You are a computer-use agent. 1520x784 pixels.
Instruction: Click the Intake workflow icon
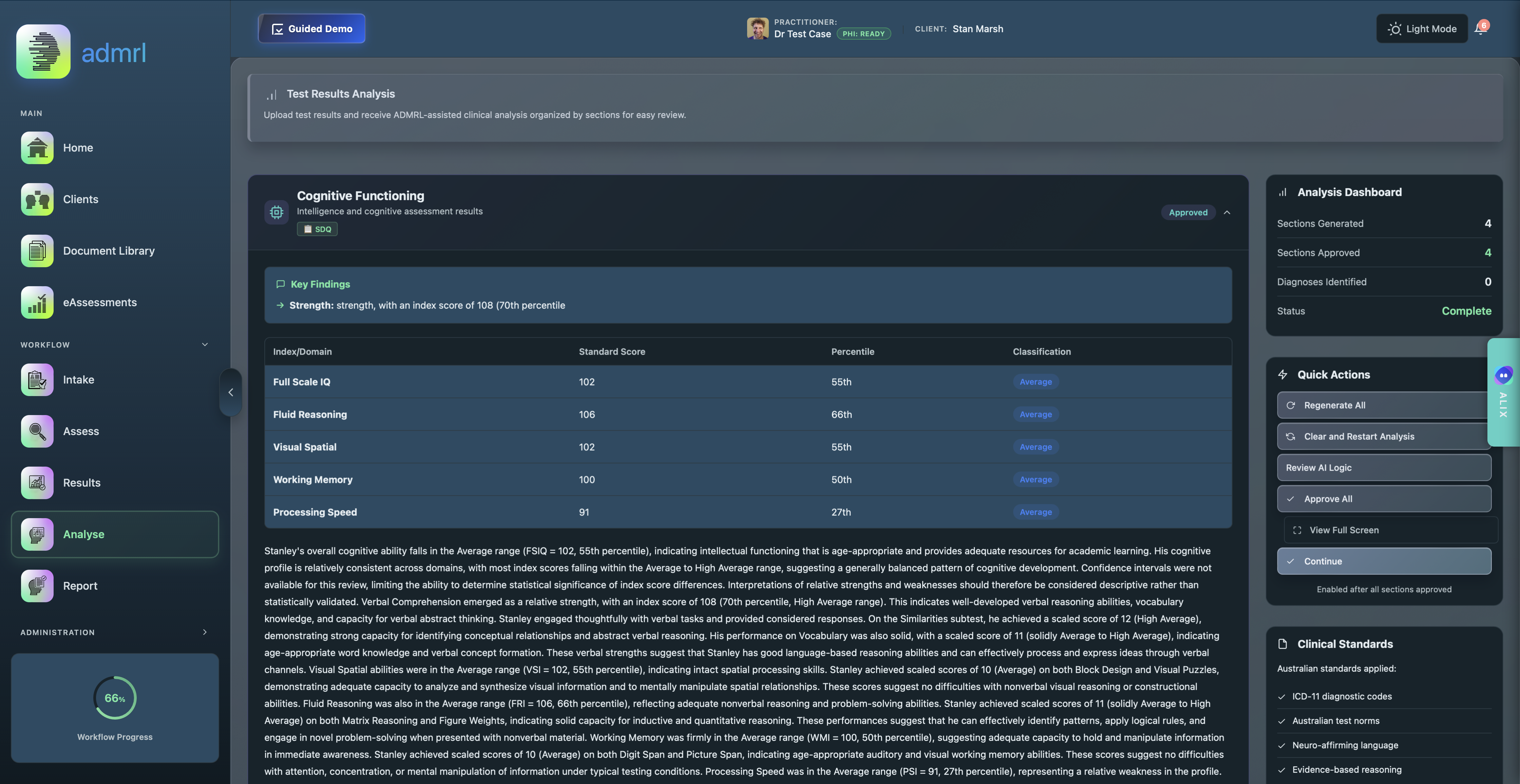pyautogui.click(x=37, y=380)
